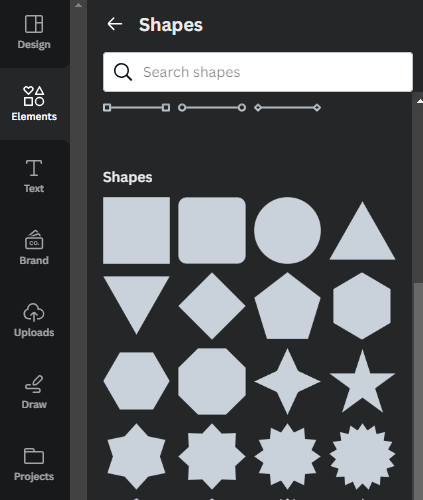Screen dimensions: 423x500
Task: Insert the square shape
Action: (x=136, y=230)
